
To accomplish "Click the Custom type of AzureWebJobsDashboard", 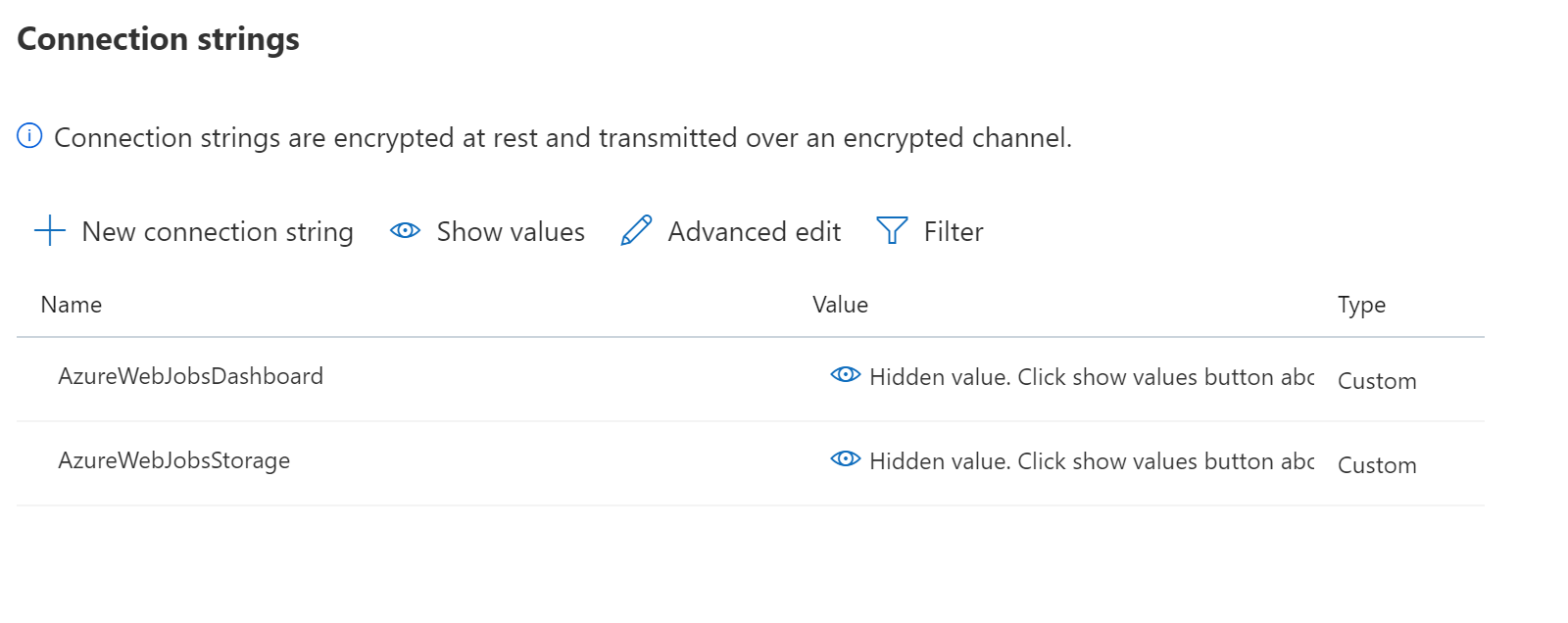I will (1377, 382).
